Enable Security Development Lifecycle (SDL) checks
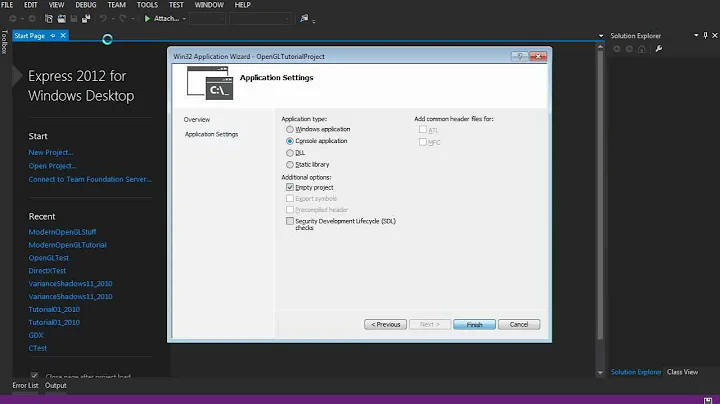Viewport: 720px width, 404px height. (x=290, y=221)
